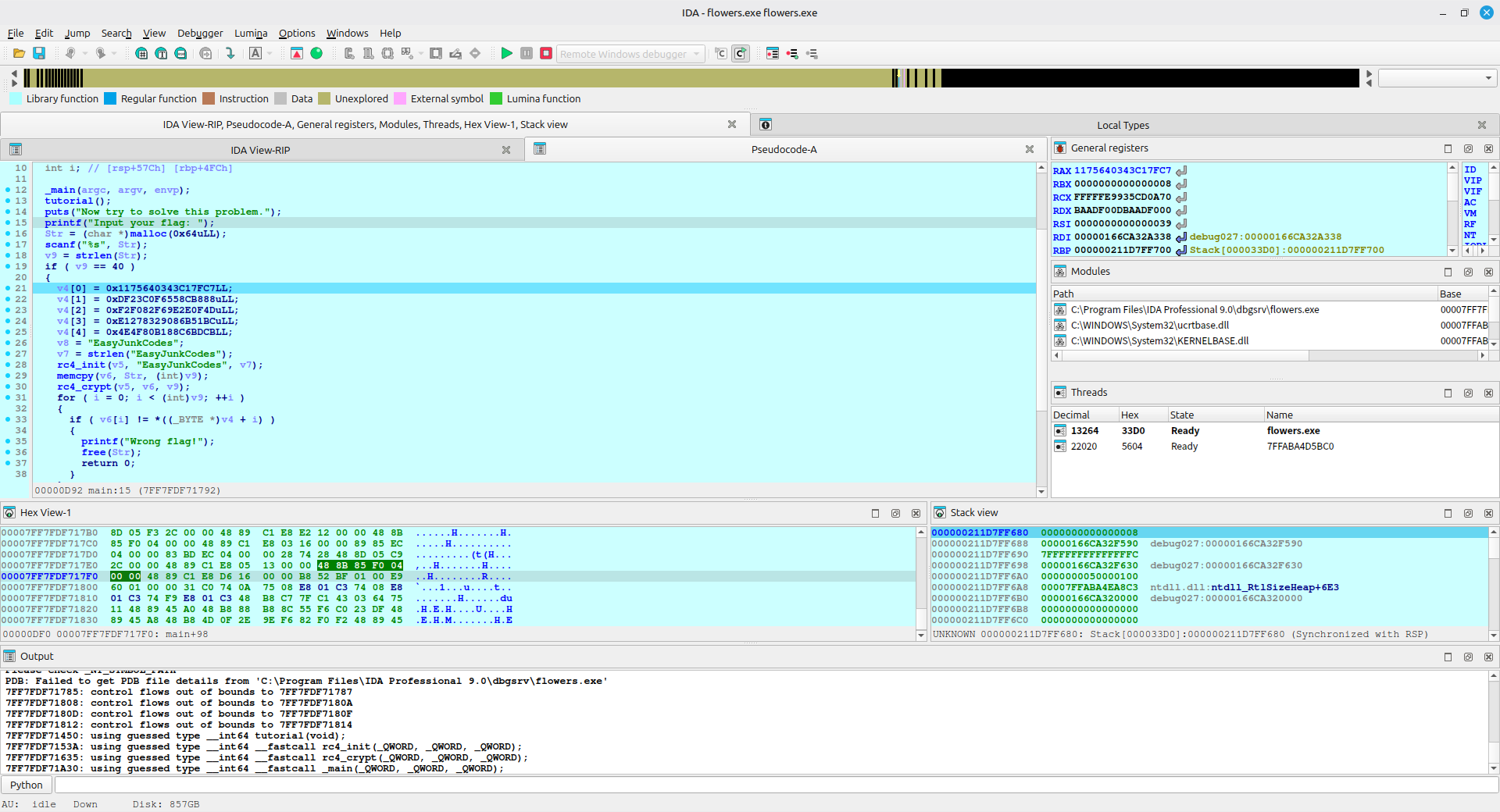Click the Save database icon
The width and height of the screenshot is (1500, 812).
(39, 53)
